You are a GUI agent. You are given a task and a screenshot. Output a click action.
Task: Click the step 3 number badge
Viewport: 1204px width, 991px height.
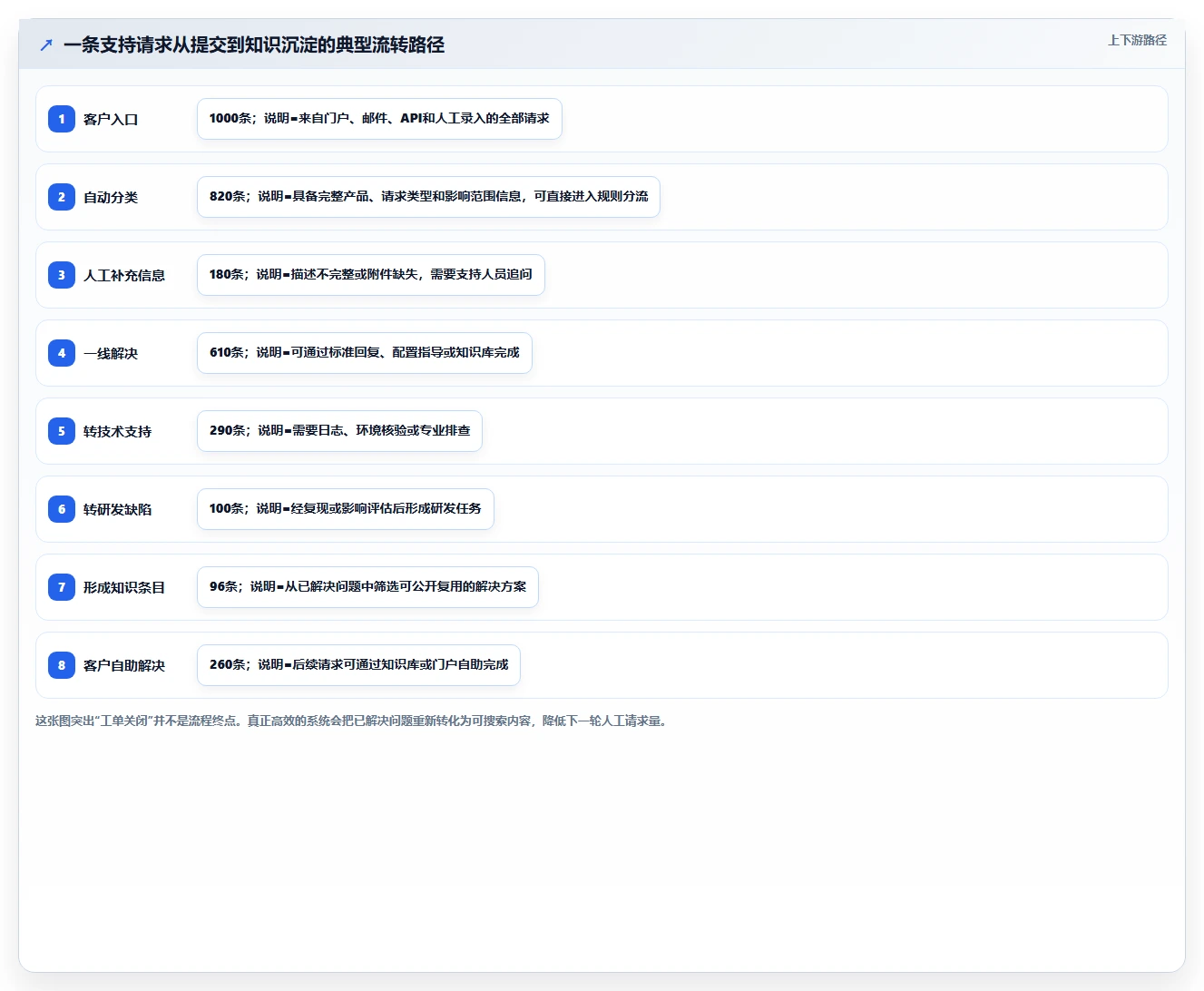pyautogui.click(x=62, y=275)
